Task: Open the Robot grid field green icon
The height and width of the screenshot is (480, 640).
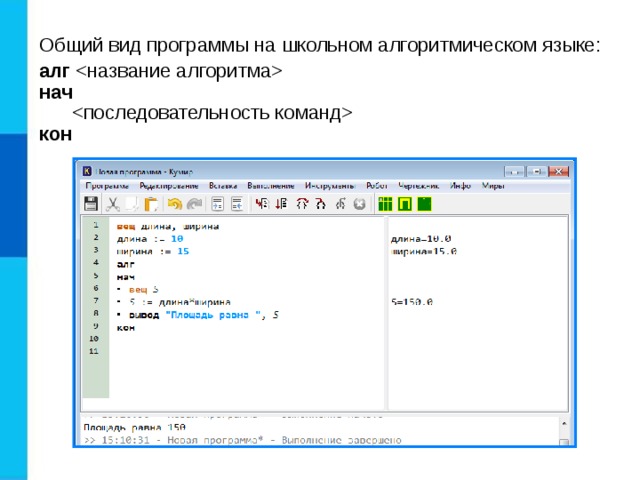Action: [385, 204]
